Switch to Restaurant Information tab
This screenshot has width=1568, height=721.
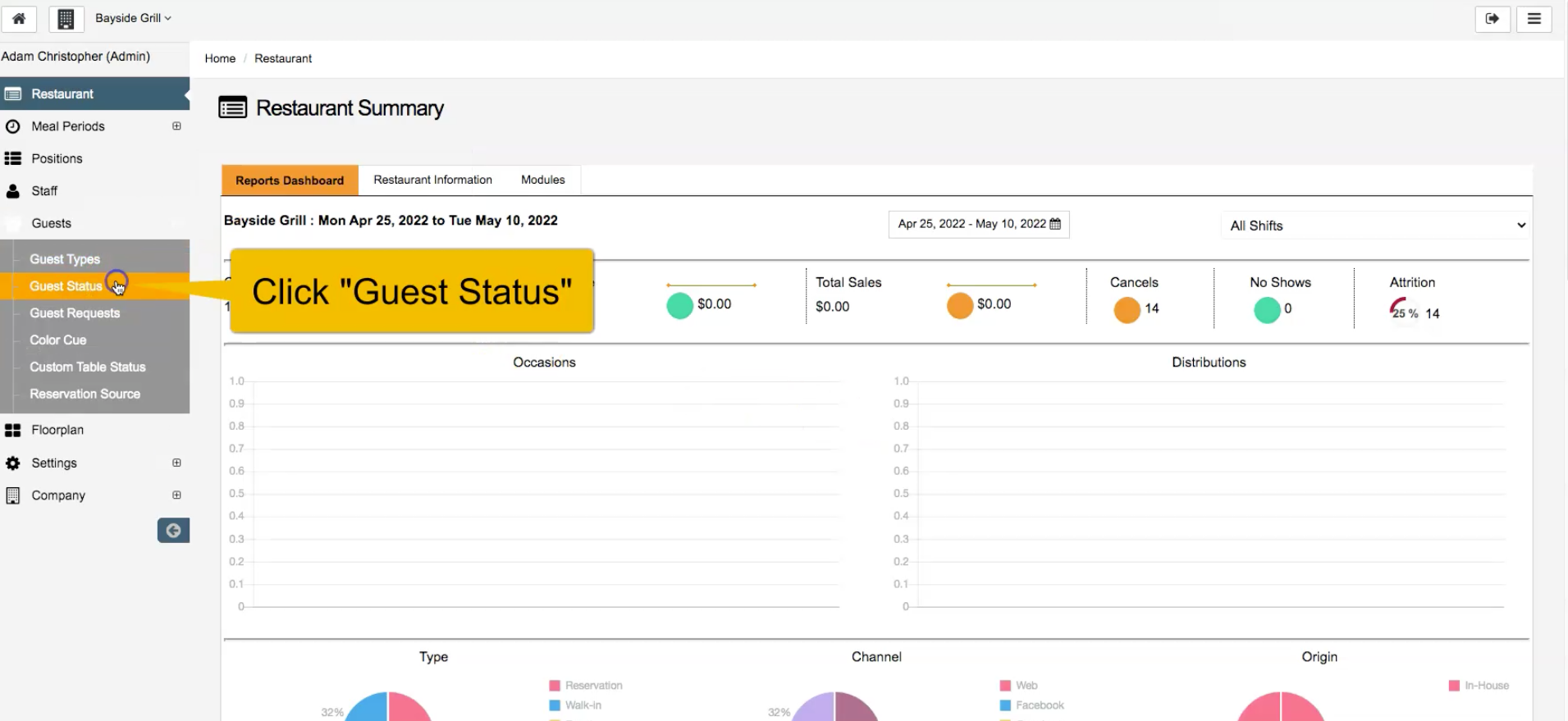click(x=432, y=180)
